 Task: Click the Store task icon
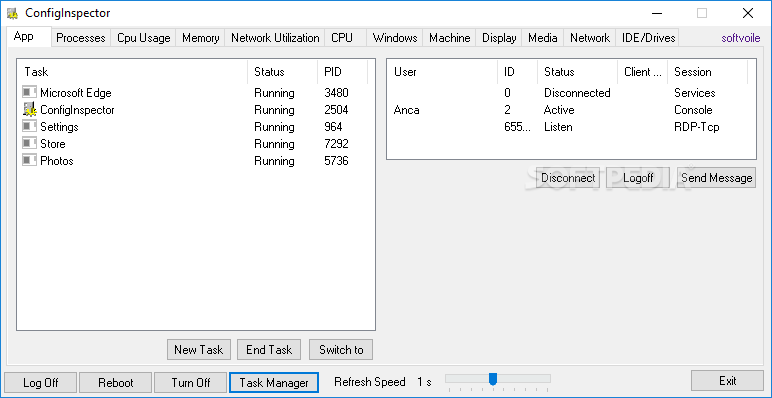(30, 143)
